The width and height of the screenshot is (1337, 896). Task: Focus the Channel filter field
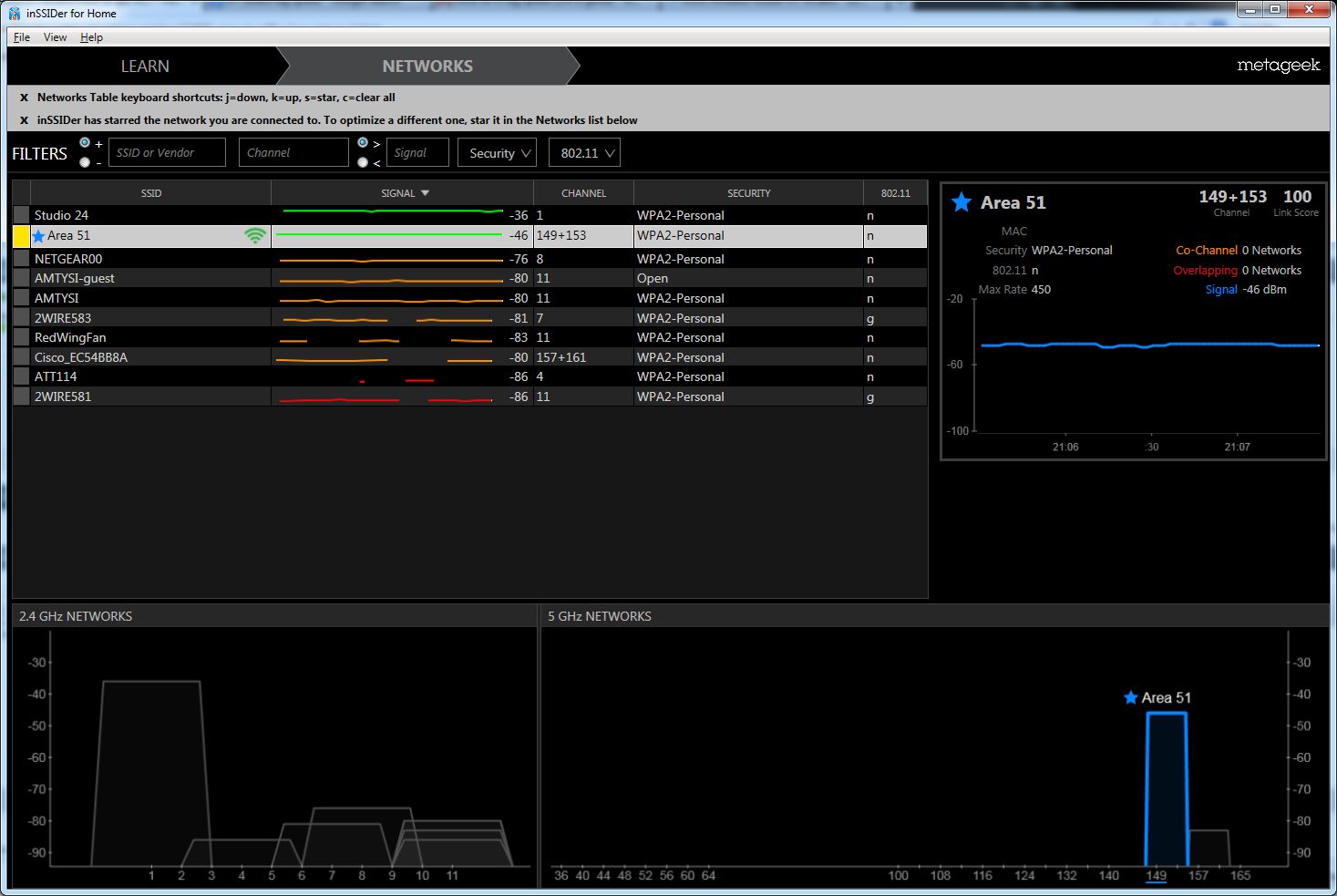tap(293, 153)
